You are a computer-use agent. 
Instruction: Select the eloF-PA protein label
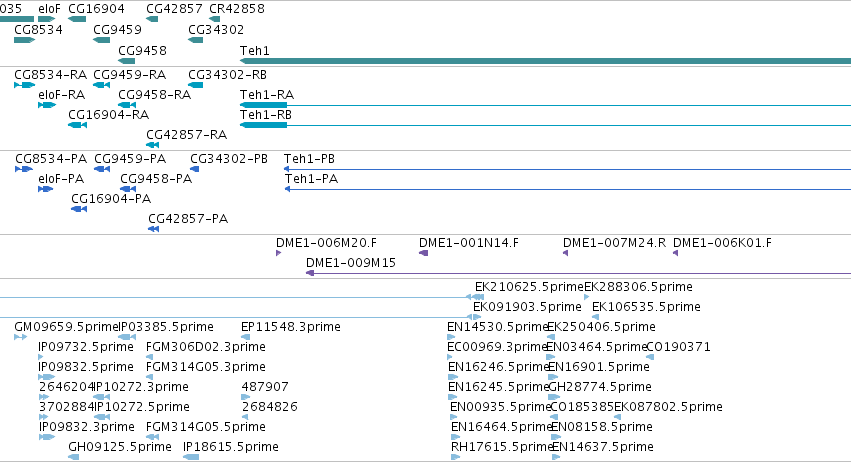click(61, 179)
